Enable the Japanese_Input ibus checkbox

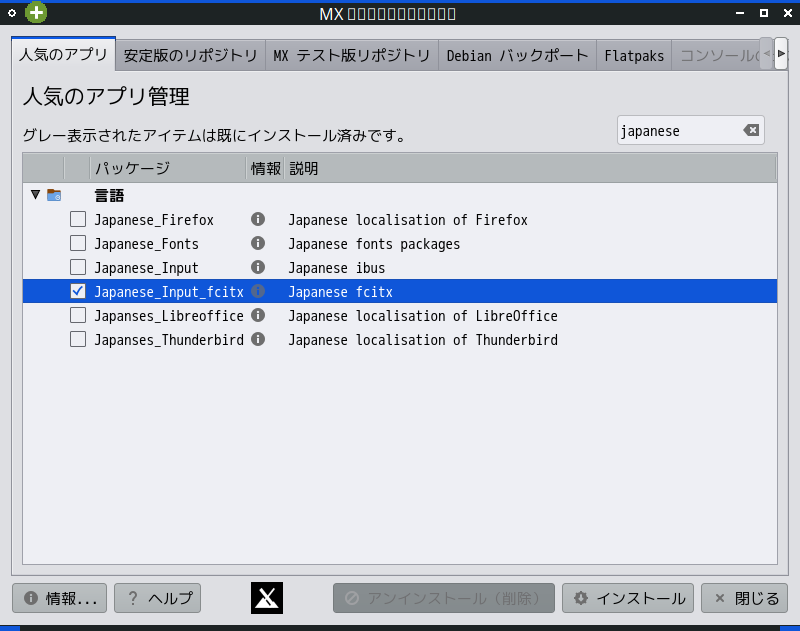(78, 267)
